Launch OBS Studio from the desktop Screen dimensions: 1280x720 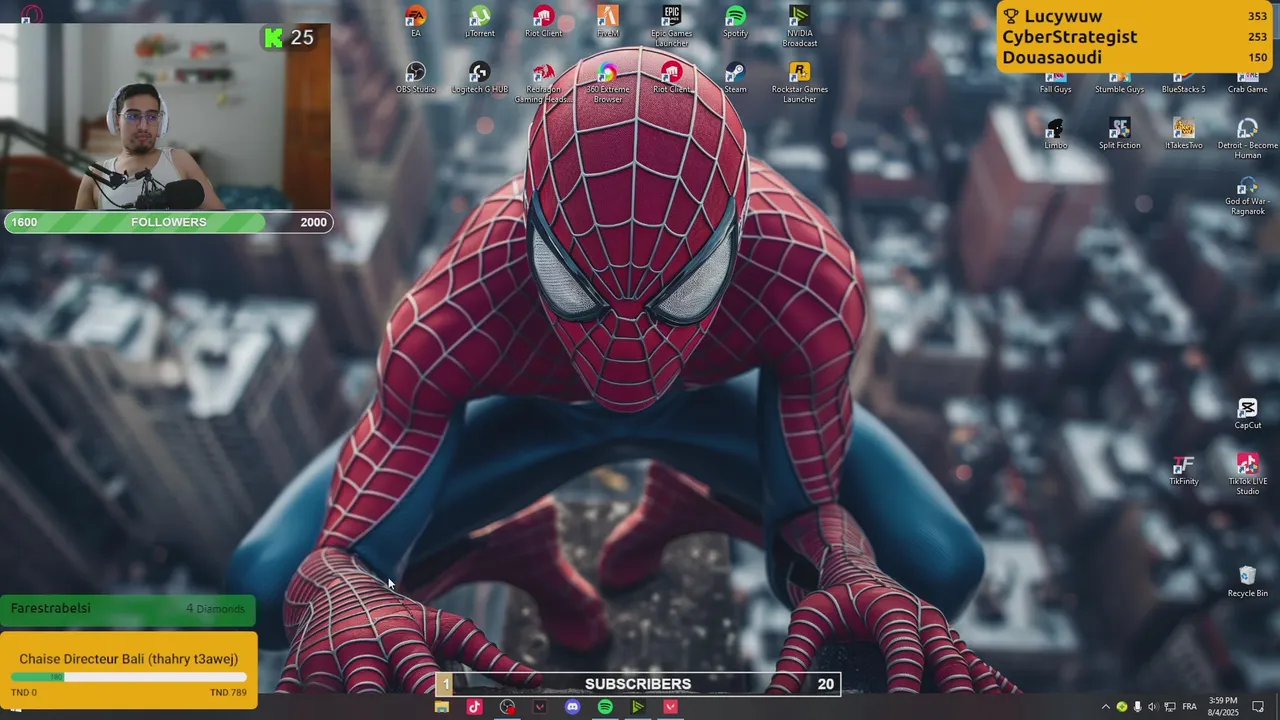[x=416, y=78]
